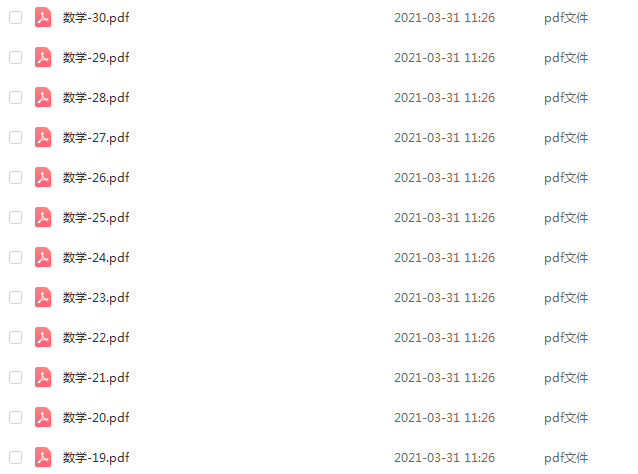Viewport: 638px width, 474px height.
Task: Open the file name 数学-25.pdf
Action: (x=96, y=218)
